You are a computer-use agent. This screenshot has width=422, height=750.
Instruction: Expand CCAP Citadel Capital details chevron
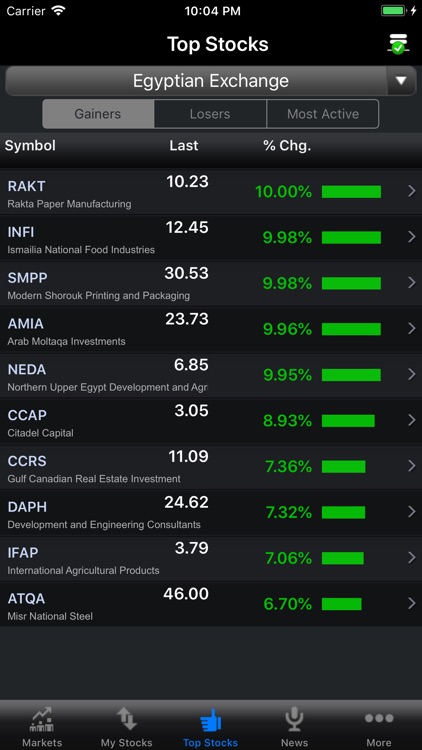411,420
